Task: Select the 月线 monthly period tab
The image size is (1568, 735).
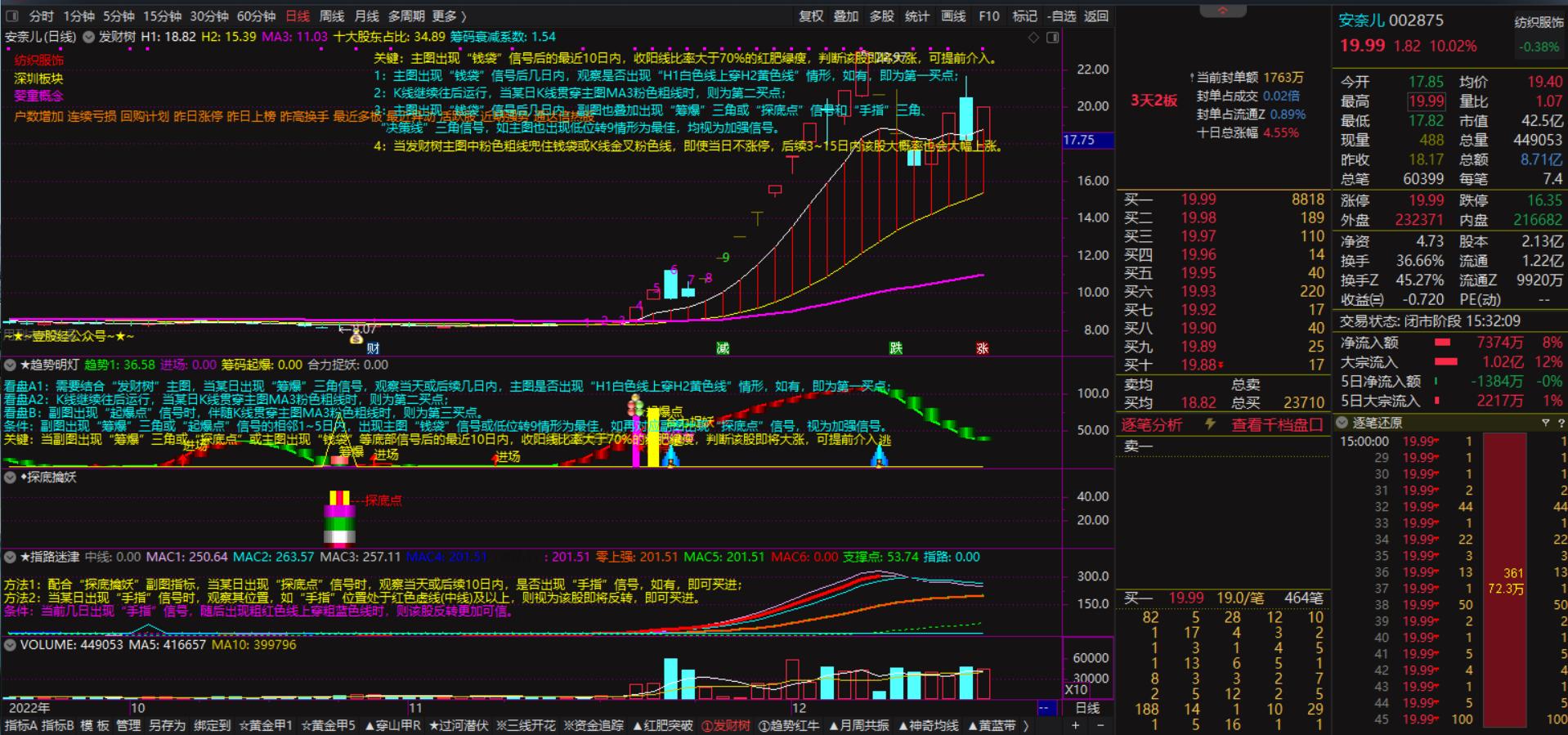Action: pyautogui.click(x=366, y=16)
